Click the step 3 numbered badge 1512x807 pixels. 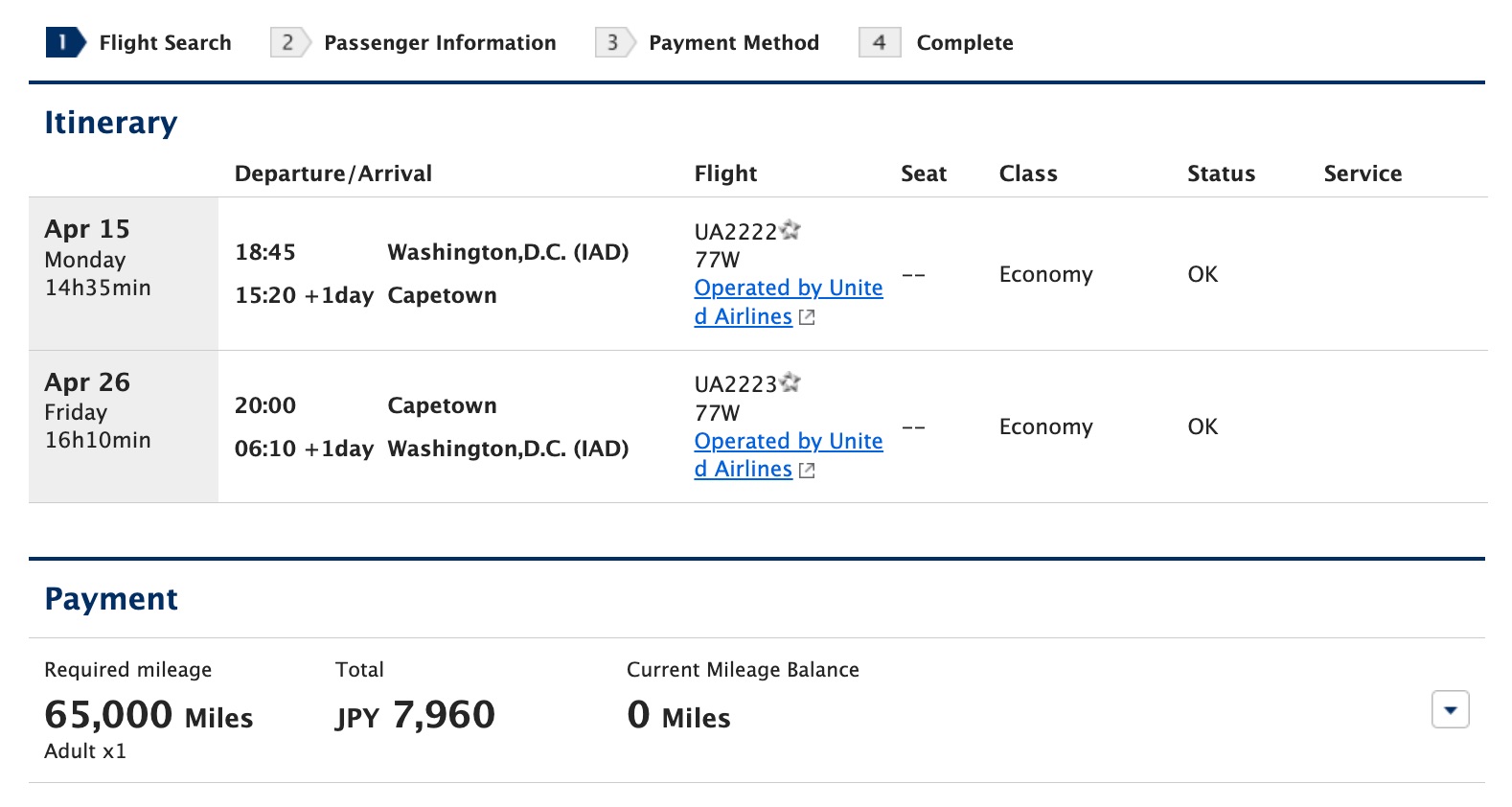coord(611,42)
